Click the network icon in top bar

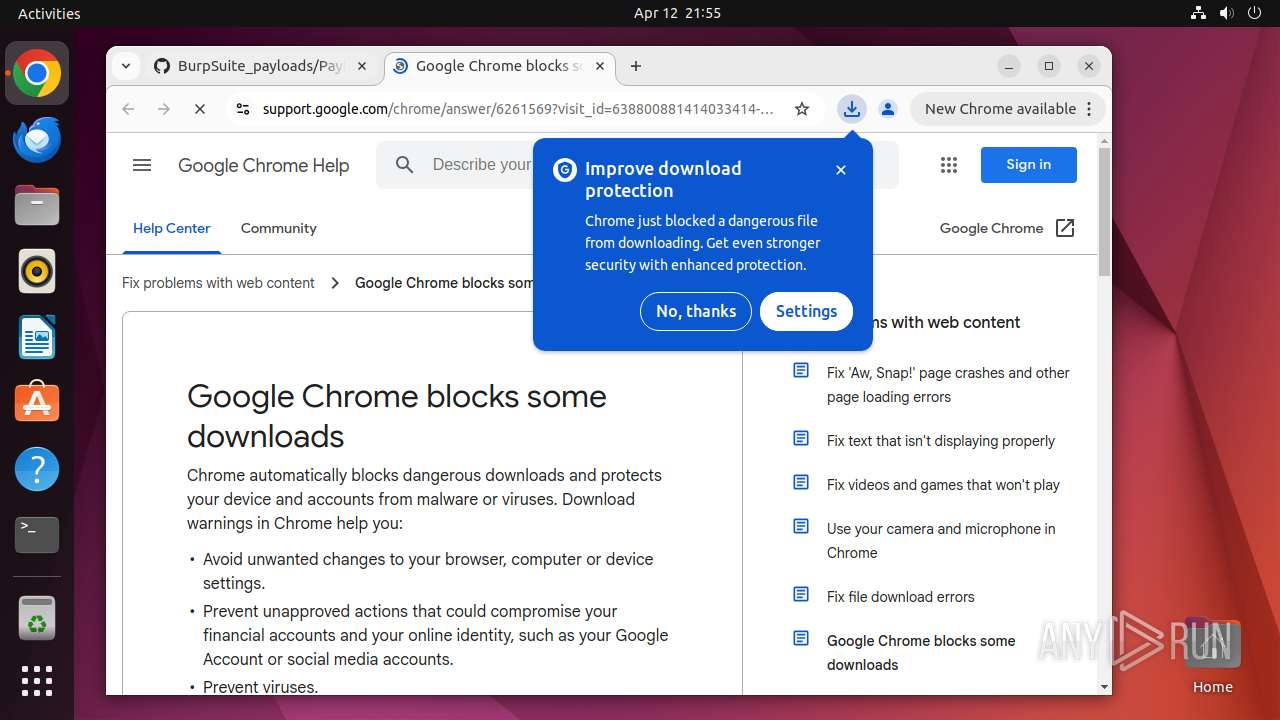pos(1198,13)
